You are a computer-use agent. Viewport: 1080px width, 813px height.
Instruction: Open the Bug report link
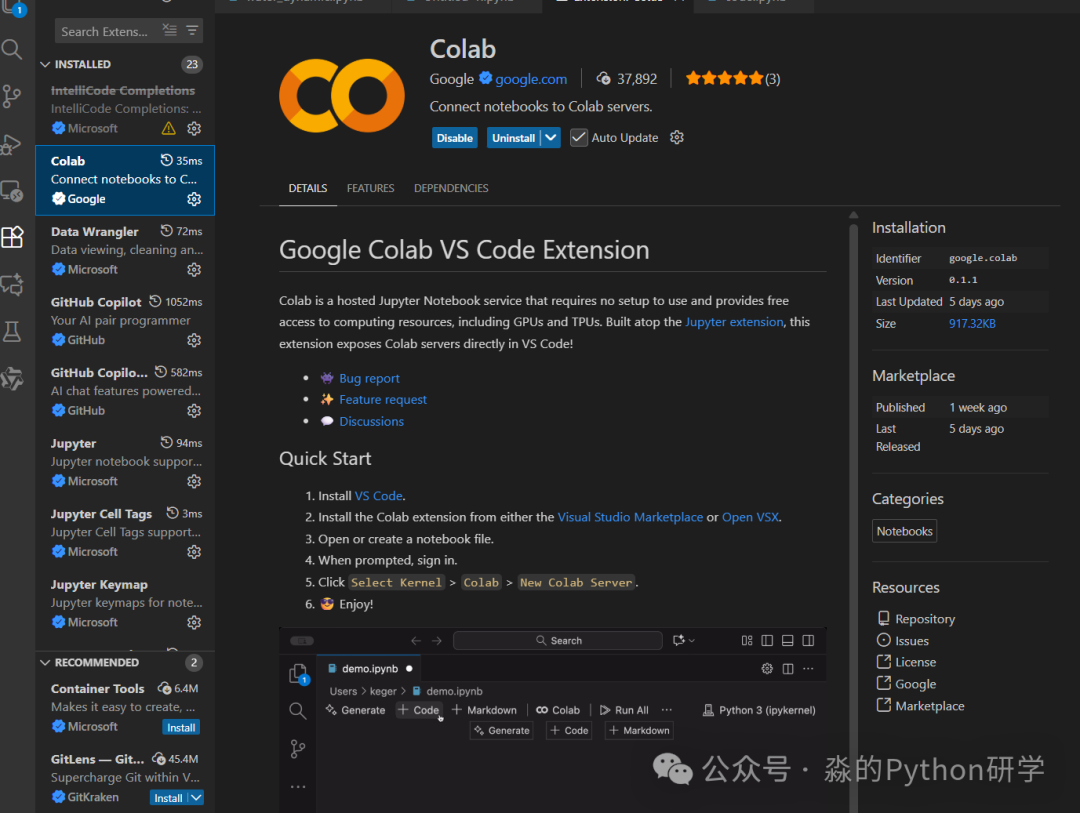369,378
